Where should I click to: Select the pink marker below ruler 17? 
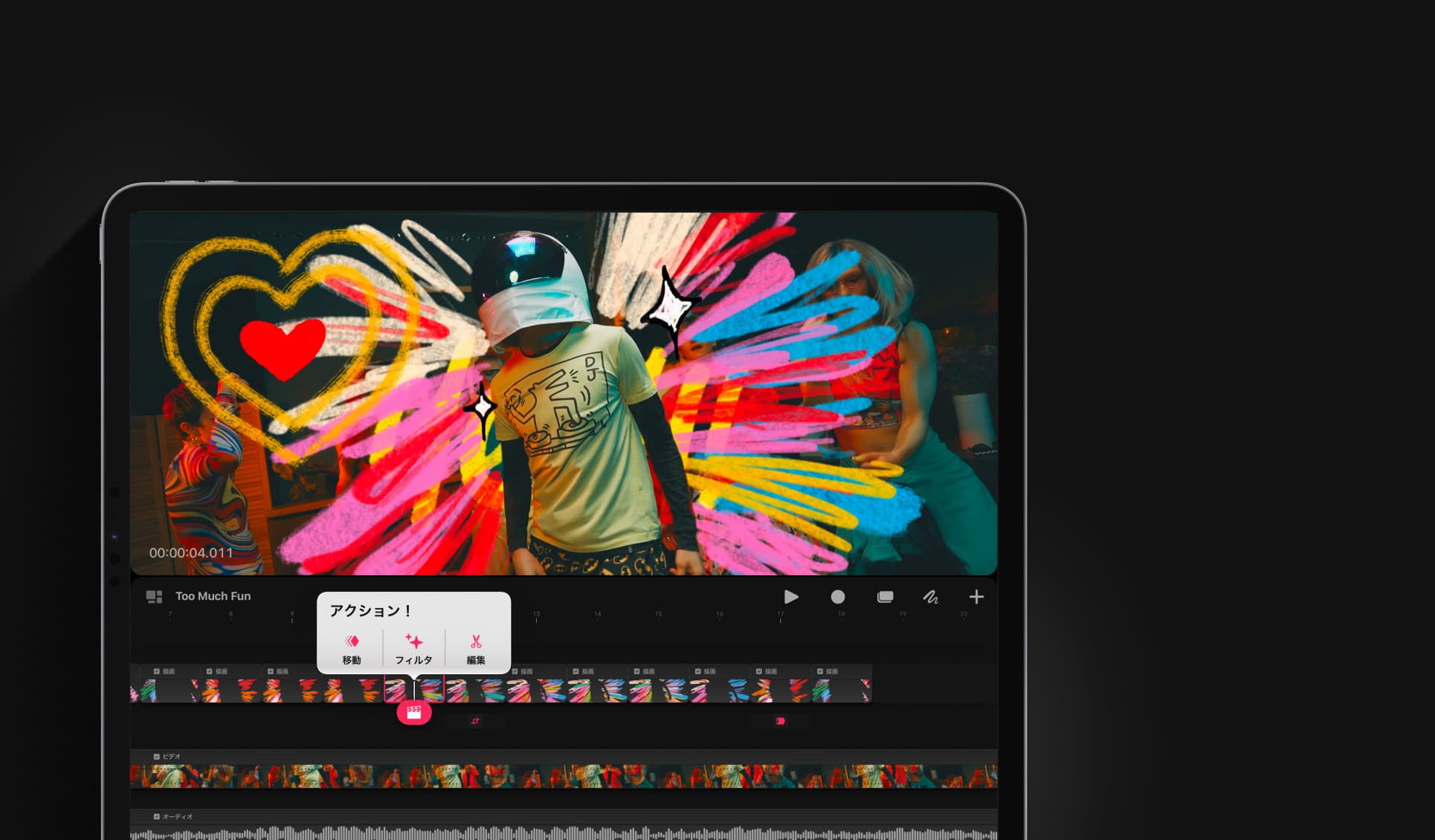(x=780, y=721)
